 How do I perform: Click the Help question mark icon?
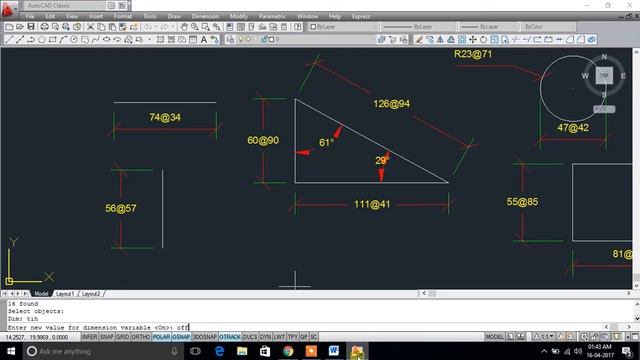coord(298,27)
